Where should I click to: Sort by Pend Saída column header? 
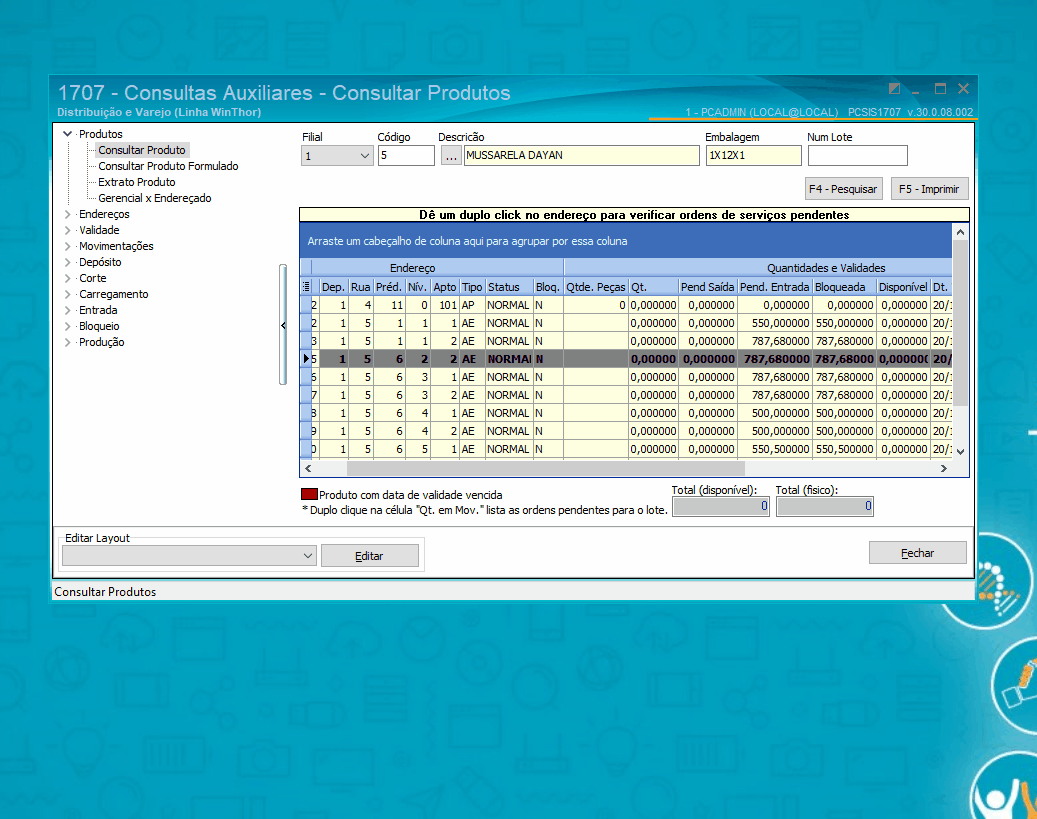pyautogui.click(x=708, y=287)
